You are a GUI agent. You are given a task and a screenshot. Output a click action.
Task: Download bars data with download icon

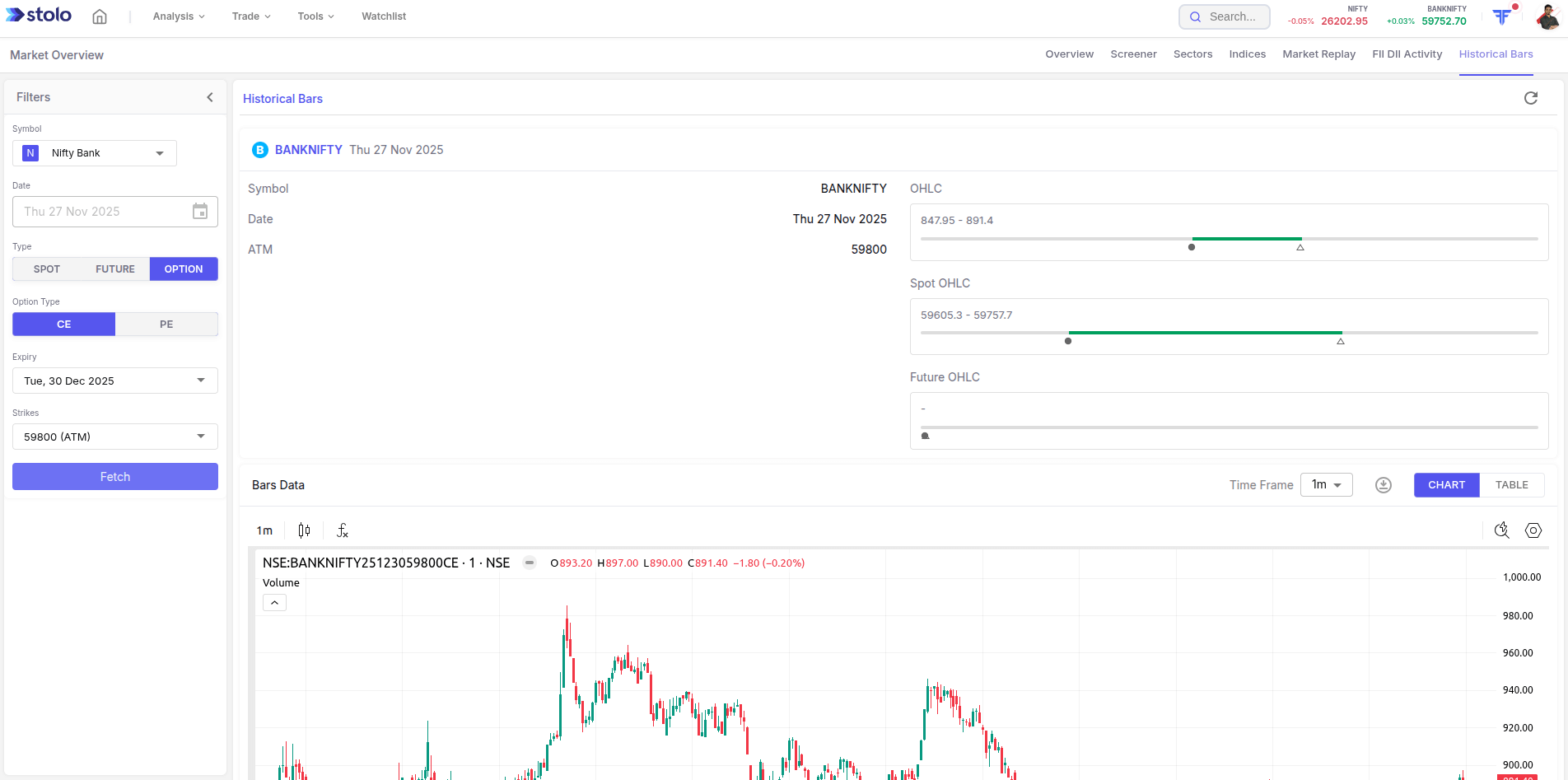(1383, 485)
